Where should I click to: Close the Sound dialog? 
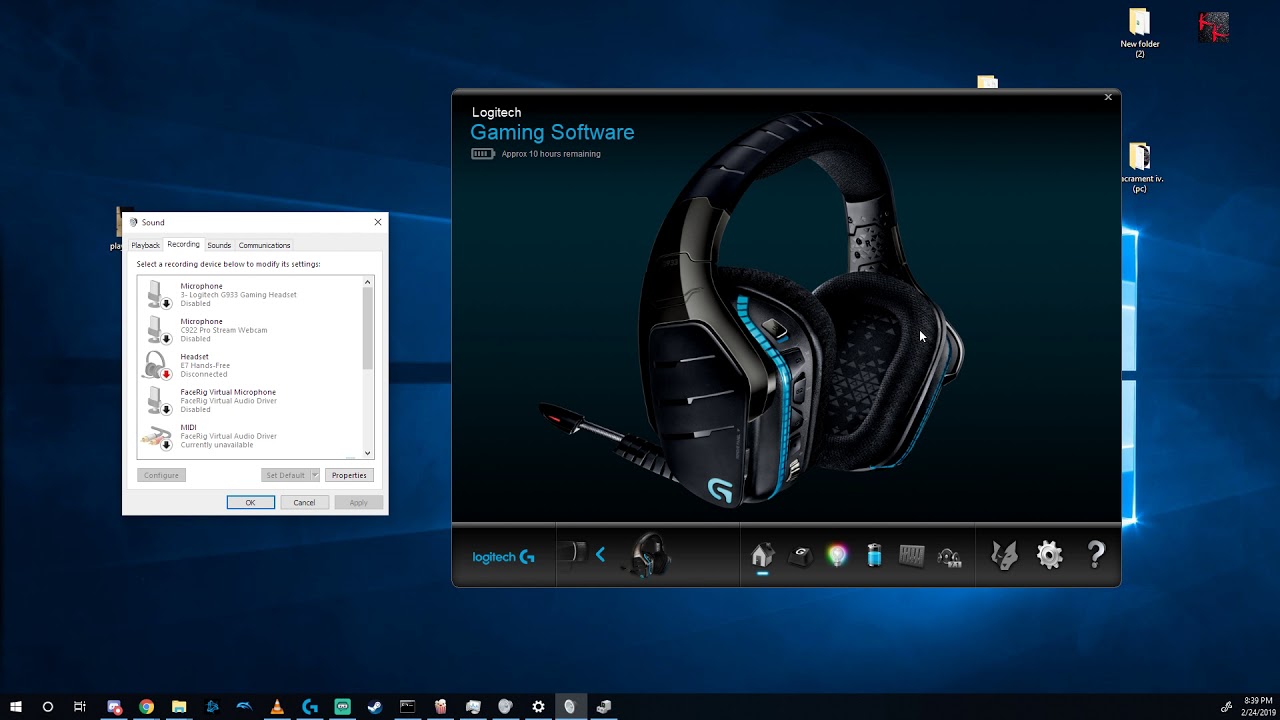point(377,222)
